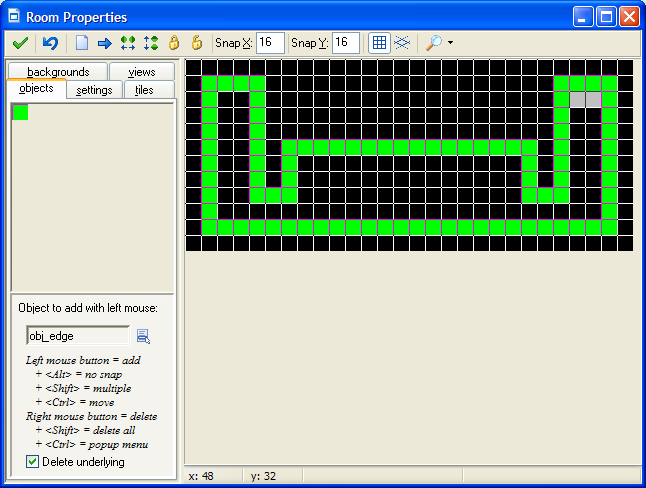Click the green checkmark to save room

(19, 43)
